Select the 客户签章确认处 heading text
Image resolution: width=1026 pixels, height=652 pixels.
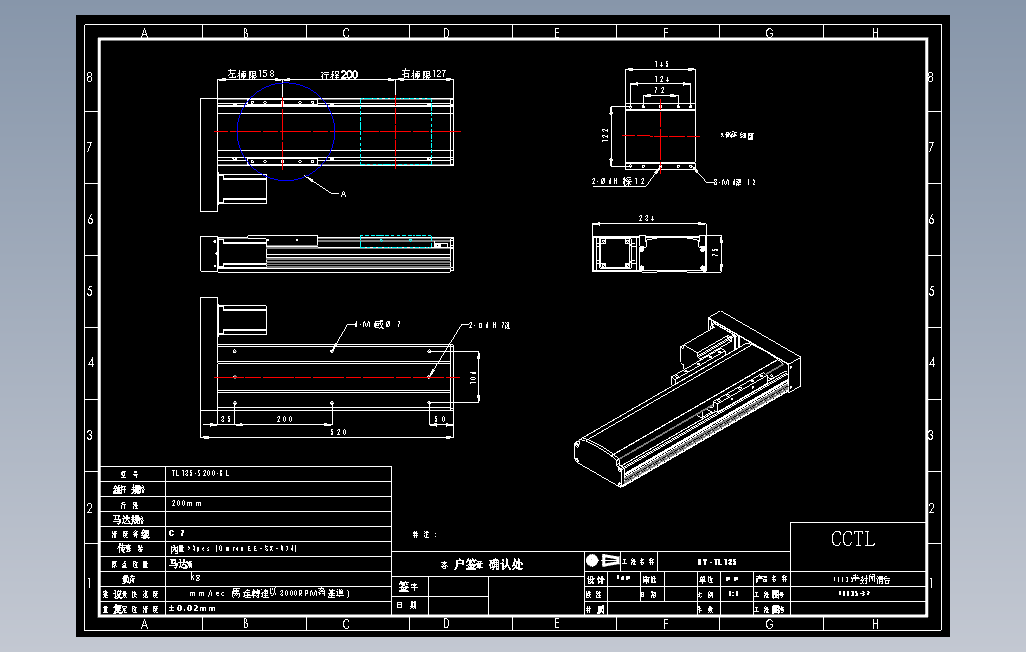coord(482,564)
